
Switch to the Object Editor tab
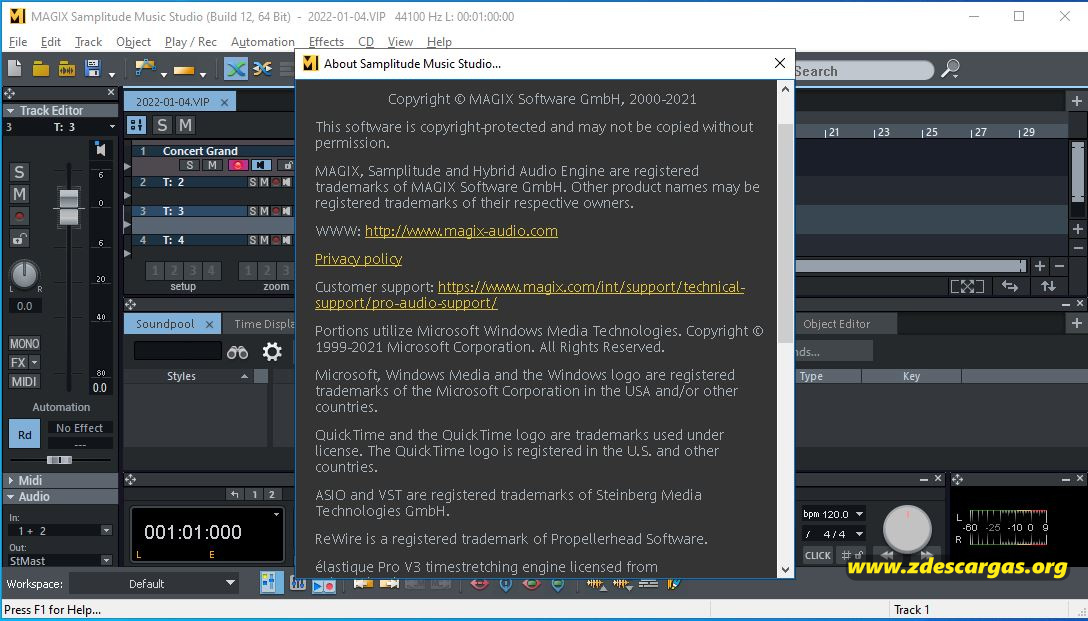coord(836,324)
